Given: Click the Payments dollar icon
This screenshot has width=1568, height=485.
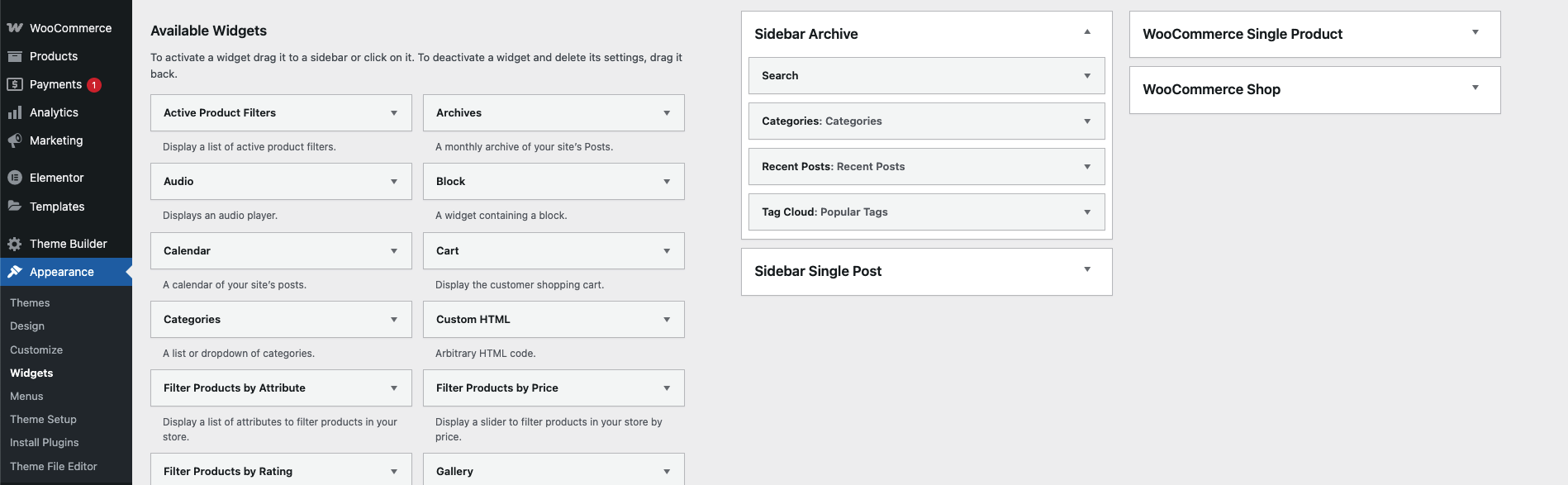Looking at the screenshot, I should click(x=15, y=84).
